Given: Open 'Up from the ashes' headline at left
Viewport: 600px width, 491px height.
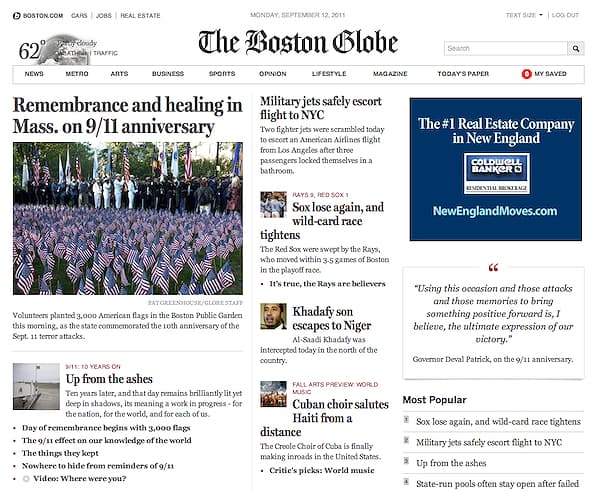Looking at the screenshot, I should (x=109, y=379).
